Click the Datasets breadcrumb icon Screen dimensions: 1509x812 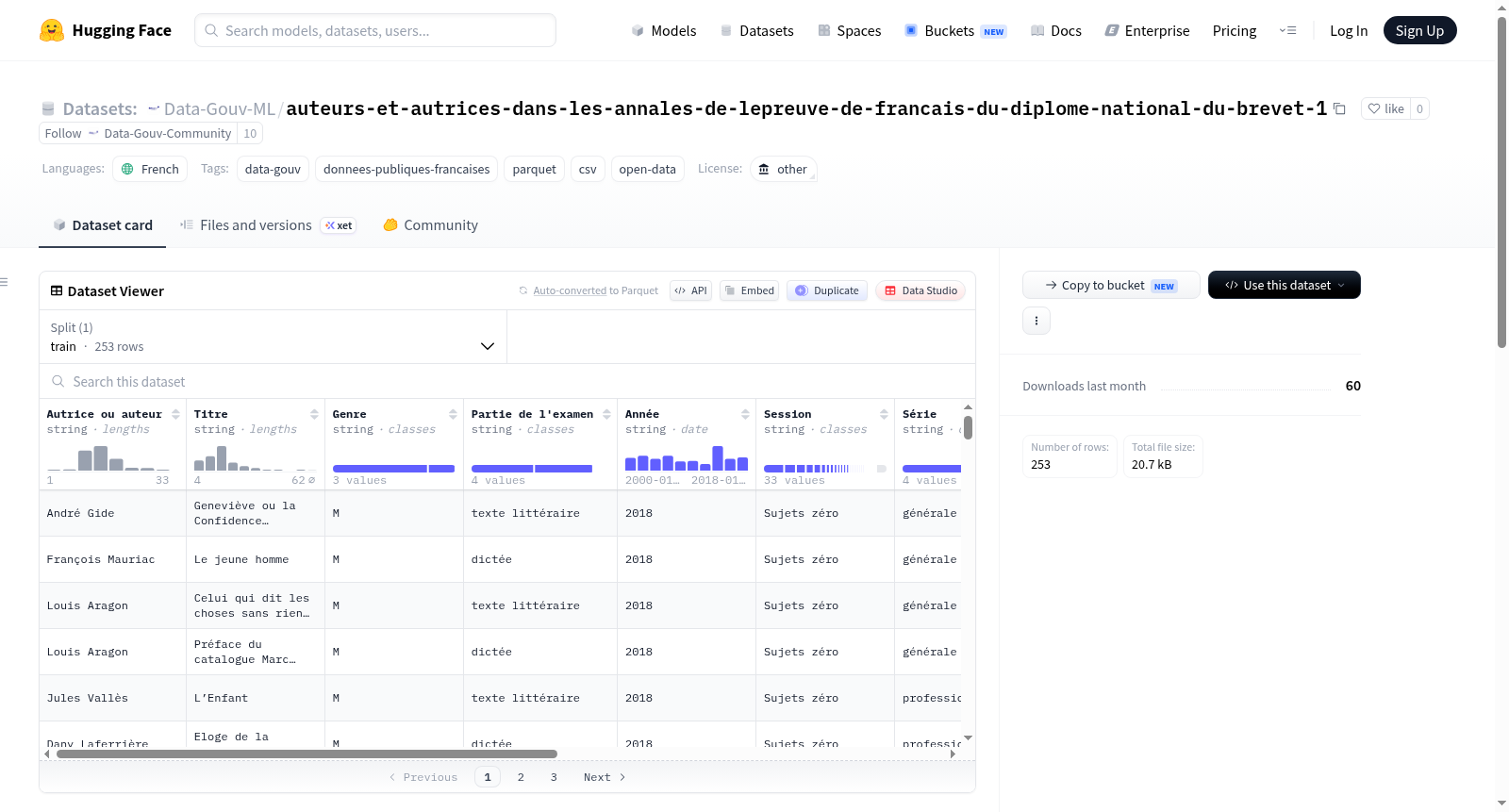pos(48,108)
